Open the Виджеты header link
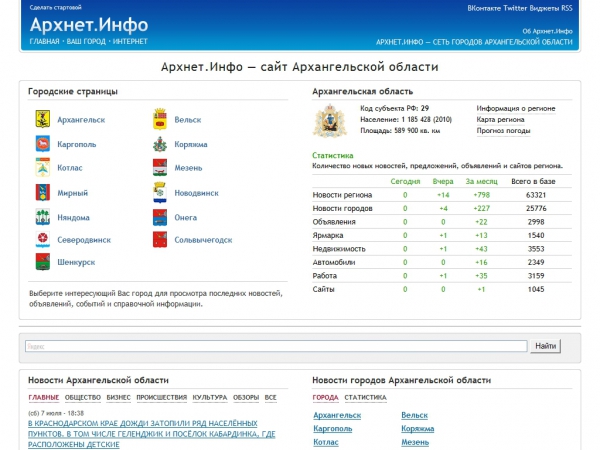Screen dimensions: 600x450 click(544, 8)
